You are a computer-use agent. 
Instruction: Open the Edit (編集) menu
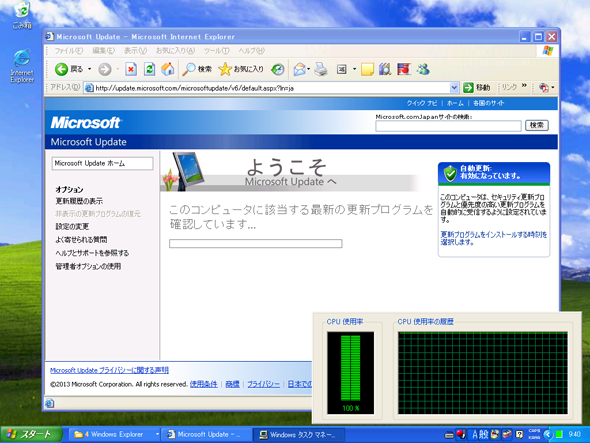103,51
